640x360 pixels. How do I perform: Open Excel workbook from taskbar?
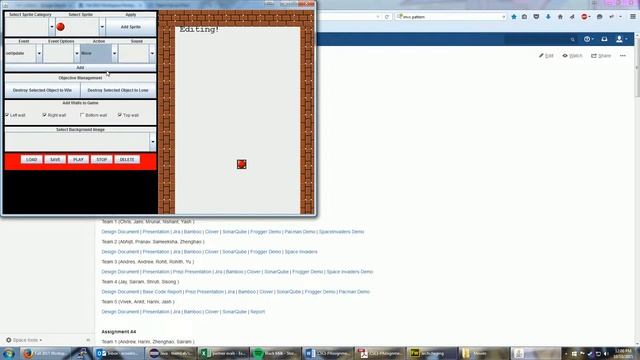coord(223,353)
